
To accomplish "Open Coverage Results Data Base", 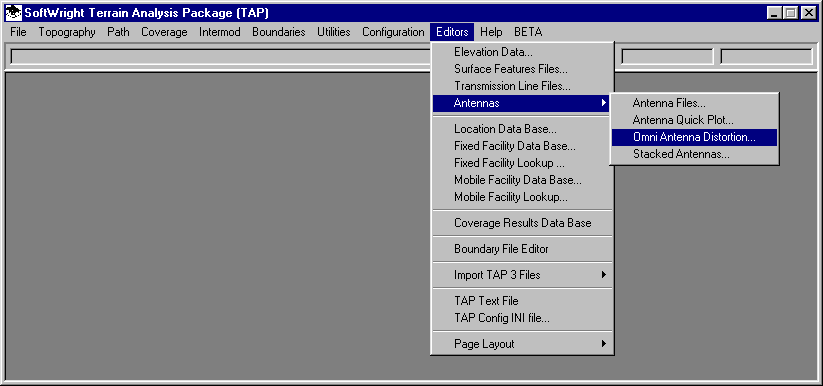I will click(x=522, y=223).
